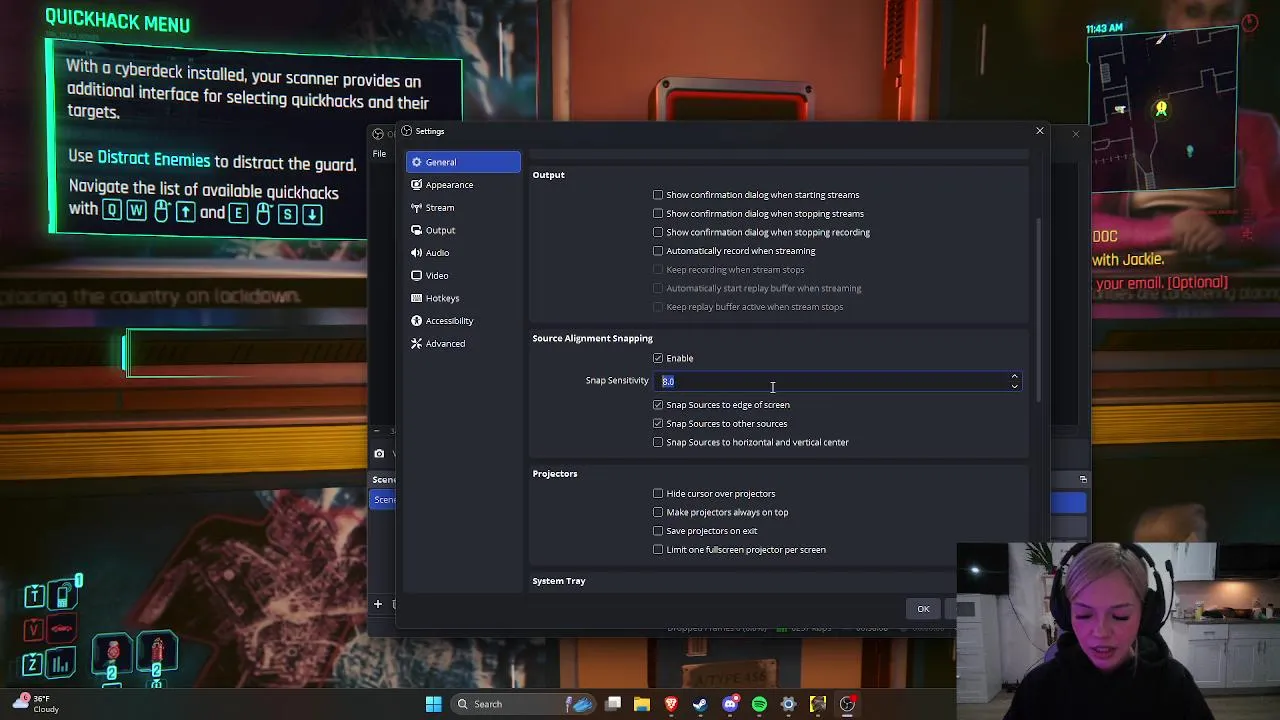The image size is (1280, 720).
Task: Close the Settings dialog with the X
Action: point(1039,131)
